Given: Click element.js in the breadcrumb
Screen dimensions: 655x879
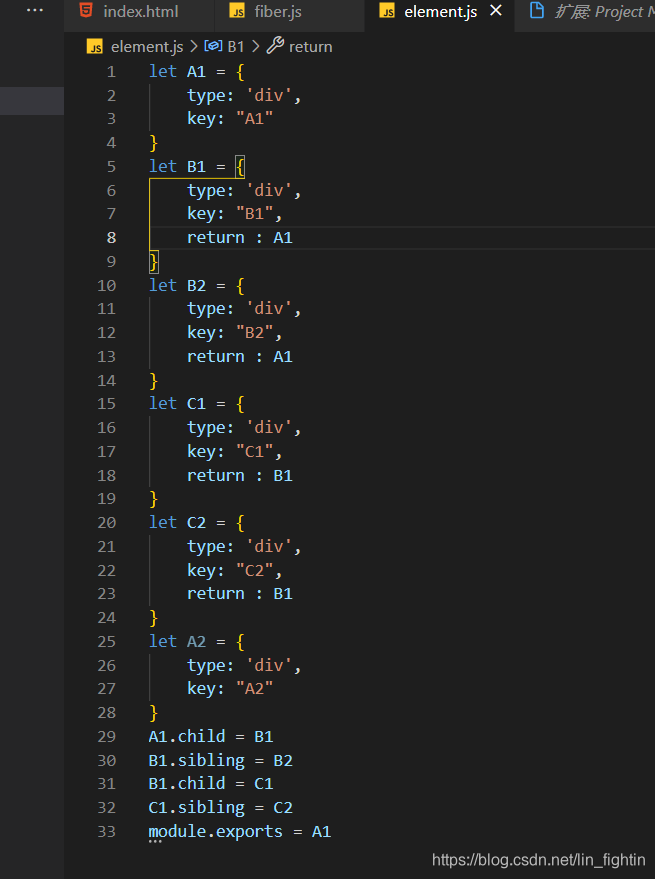Looking at the screenshot, I should 147,47.
